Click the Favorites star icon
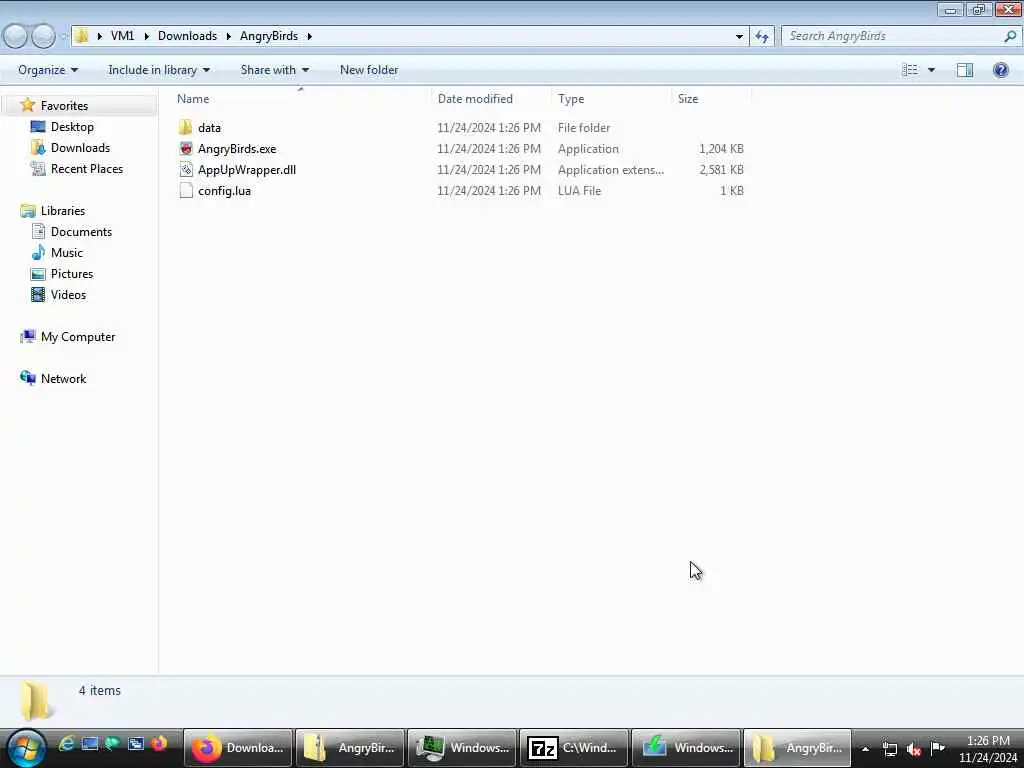 click(27, 105)
